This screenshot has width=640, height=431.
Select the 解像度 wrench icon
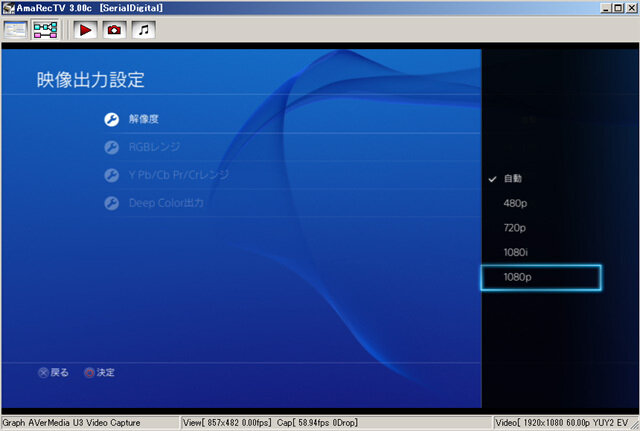111,119
